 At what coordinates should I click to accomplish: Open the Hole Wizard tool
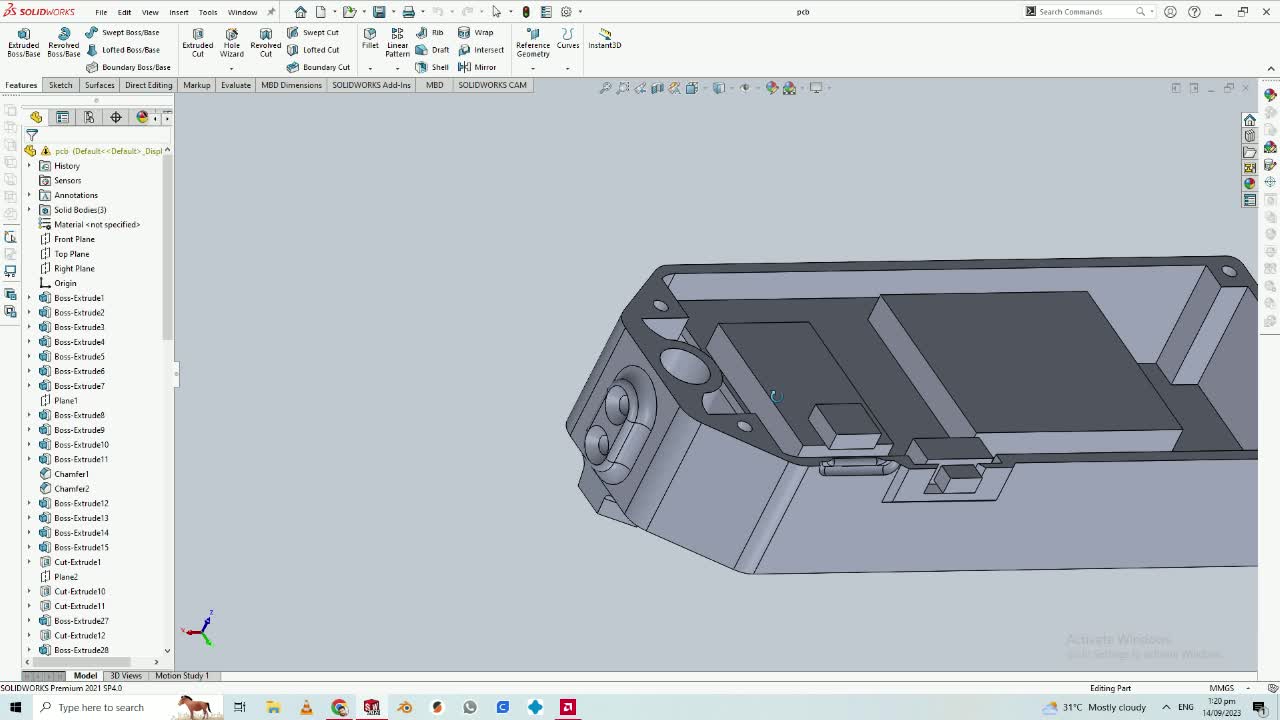231,42
